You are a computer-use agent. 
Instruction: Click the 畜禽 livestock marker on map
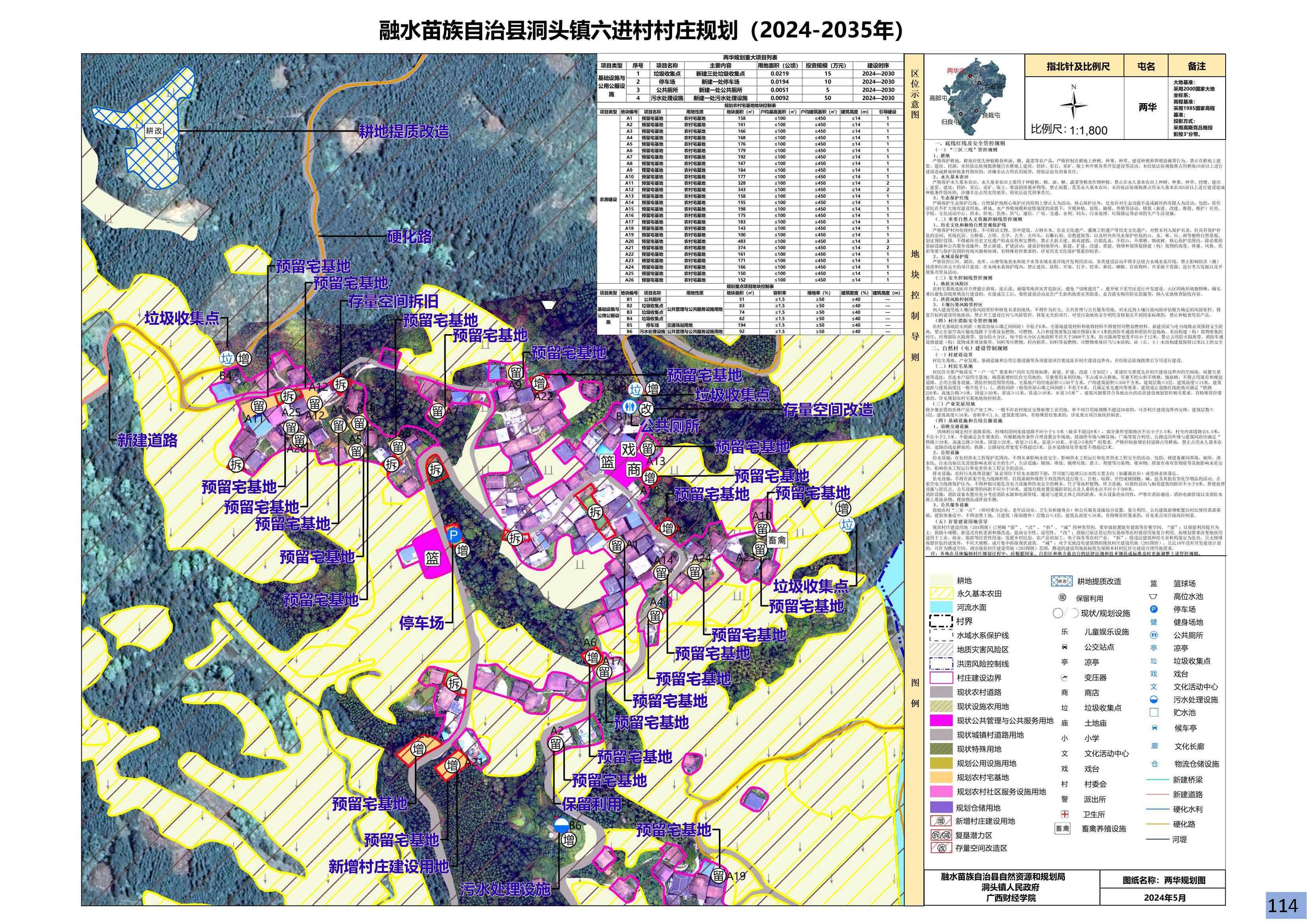[x=778, y=540]
